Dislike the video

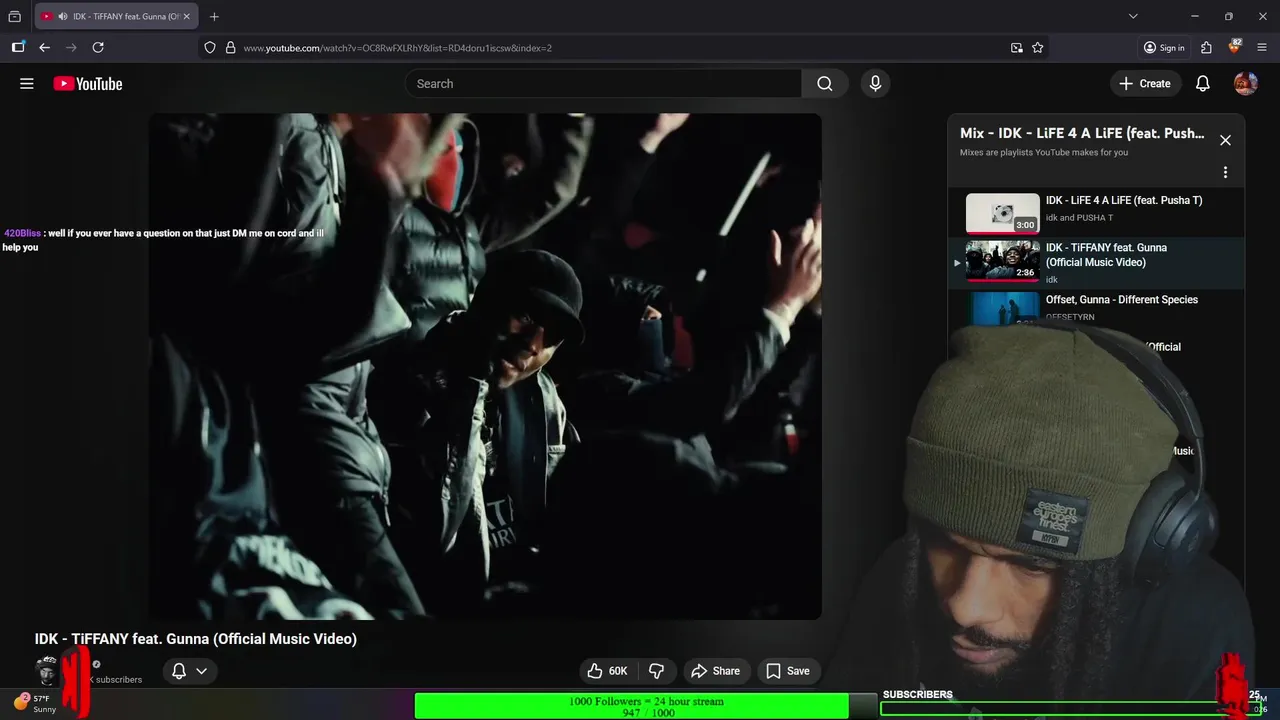pyautogui.click(x=657, y=671)
